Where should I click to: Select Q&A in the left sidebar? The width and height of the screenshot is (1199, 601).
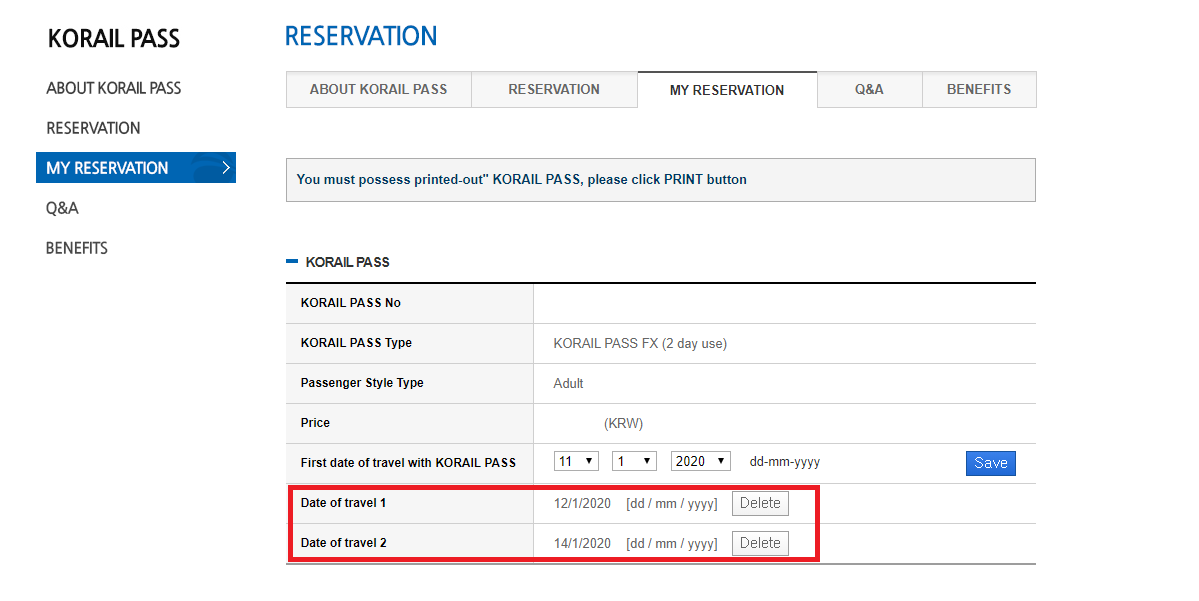(x=62, y=208)
